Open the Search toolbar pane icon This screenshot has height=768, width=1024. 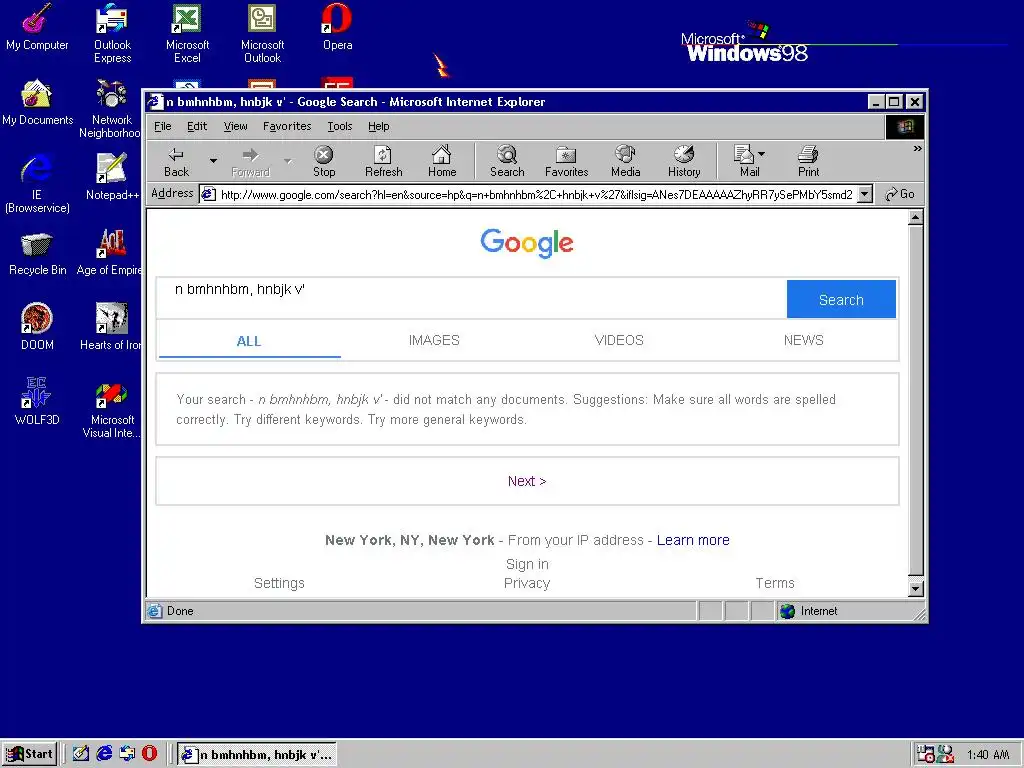tap(507, 161)
